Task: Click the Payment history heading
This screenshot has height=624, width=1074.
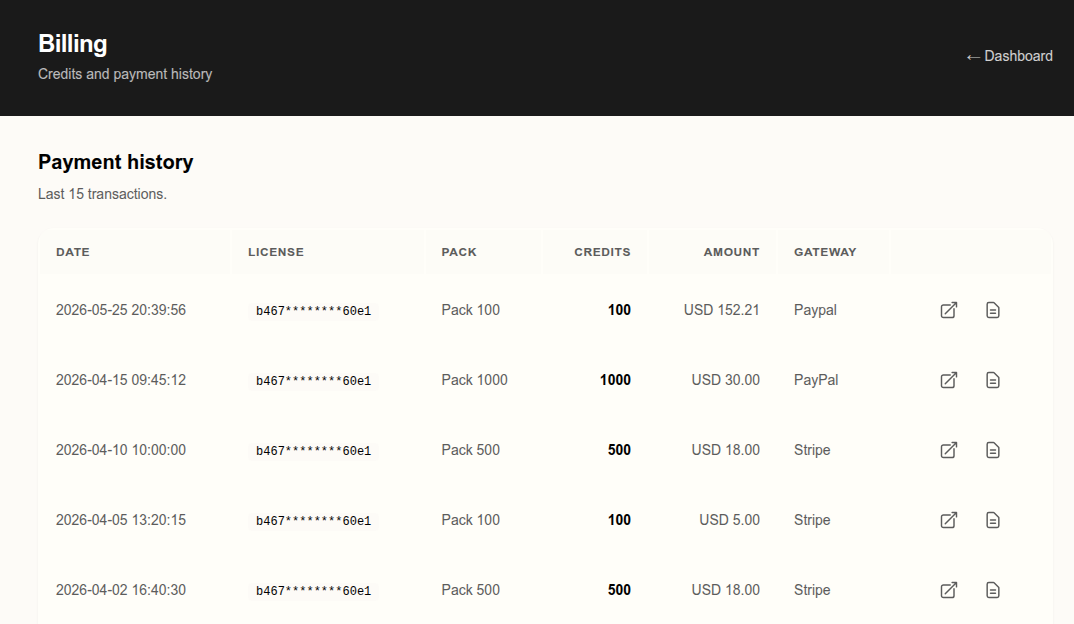Action: click(x=116, y=162)
